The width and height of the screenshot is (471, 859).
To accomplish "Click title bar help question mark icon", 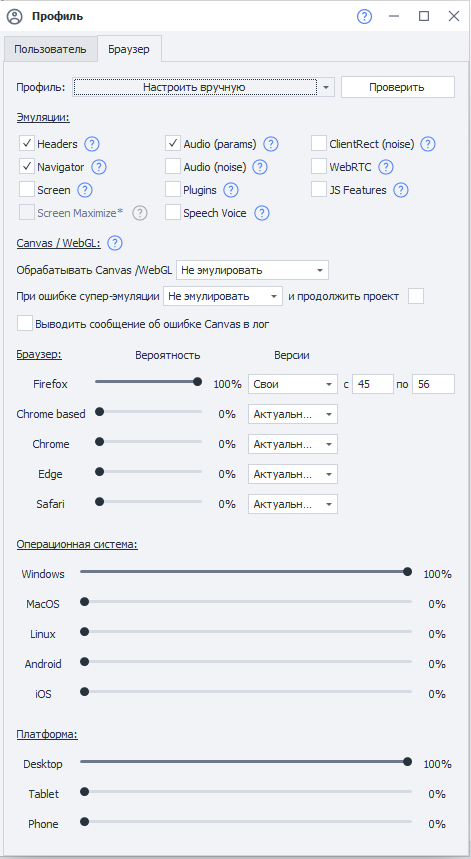I will [x=364, y=16].
